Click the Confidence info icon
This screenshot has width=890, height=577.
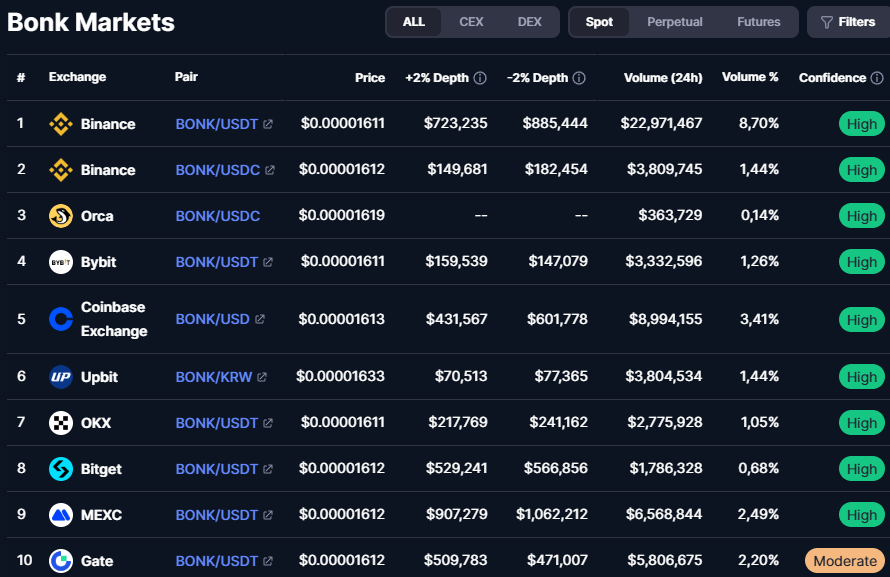point(877,78)
